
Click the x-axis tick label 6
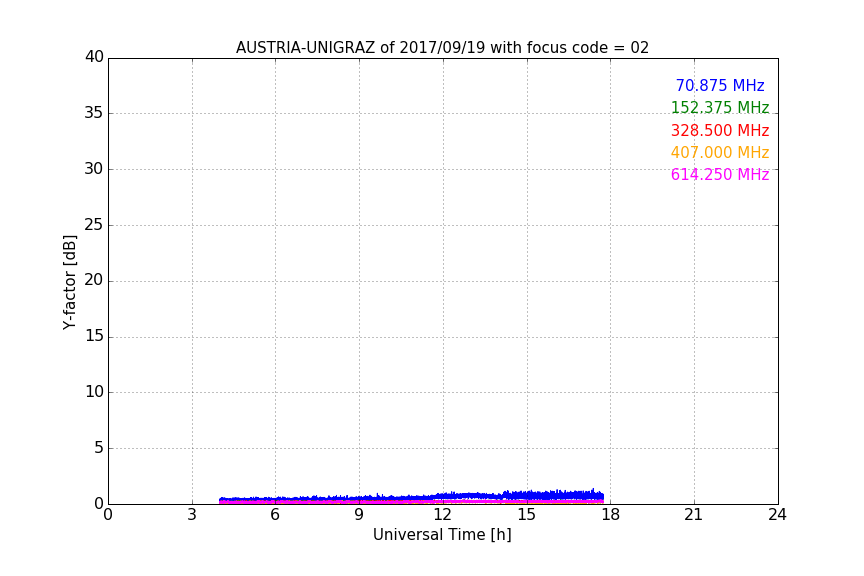[x=275, y=515]
